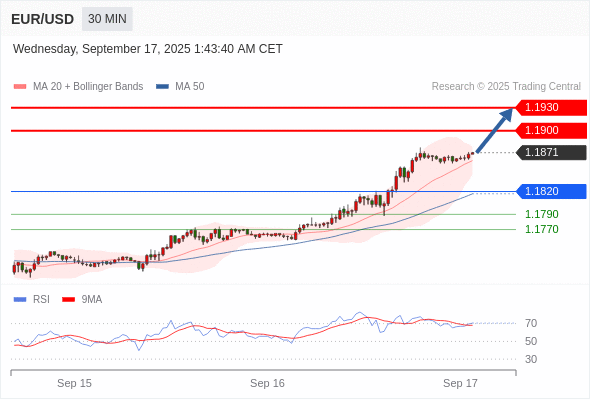Screen dimensions: 590x400
Task: Select the chart date and time line
Action: coord(148,49)
